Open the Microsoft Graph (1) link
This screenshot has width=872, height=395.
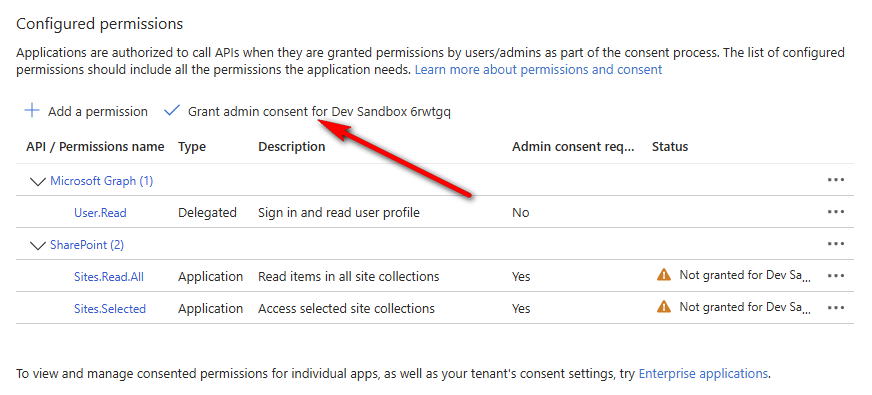pyautogui.click(x=102, y=181)
